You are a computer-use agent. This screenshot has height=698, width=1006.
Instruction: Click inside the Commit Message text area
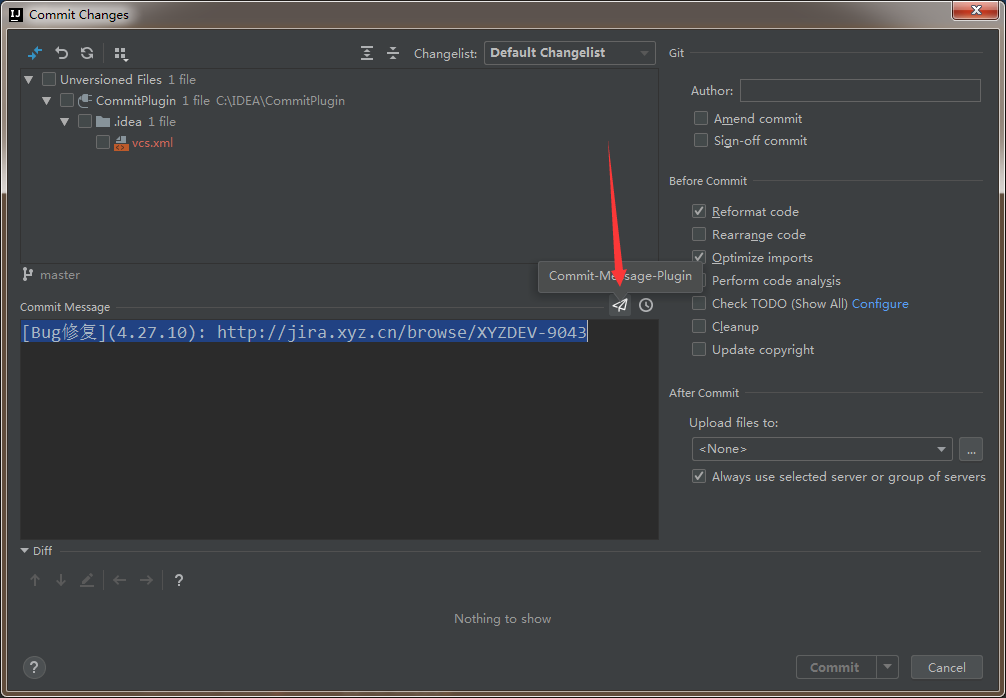339,430
